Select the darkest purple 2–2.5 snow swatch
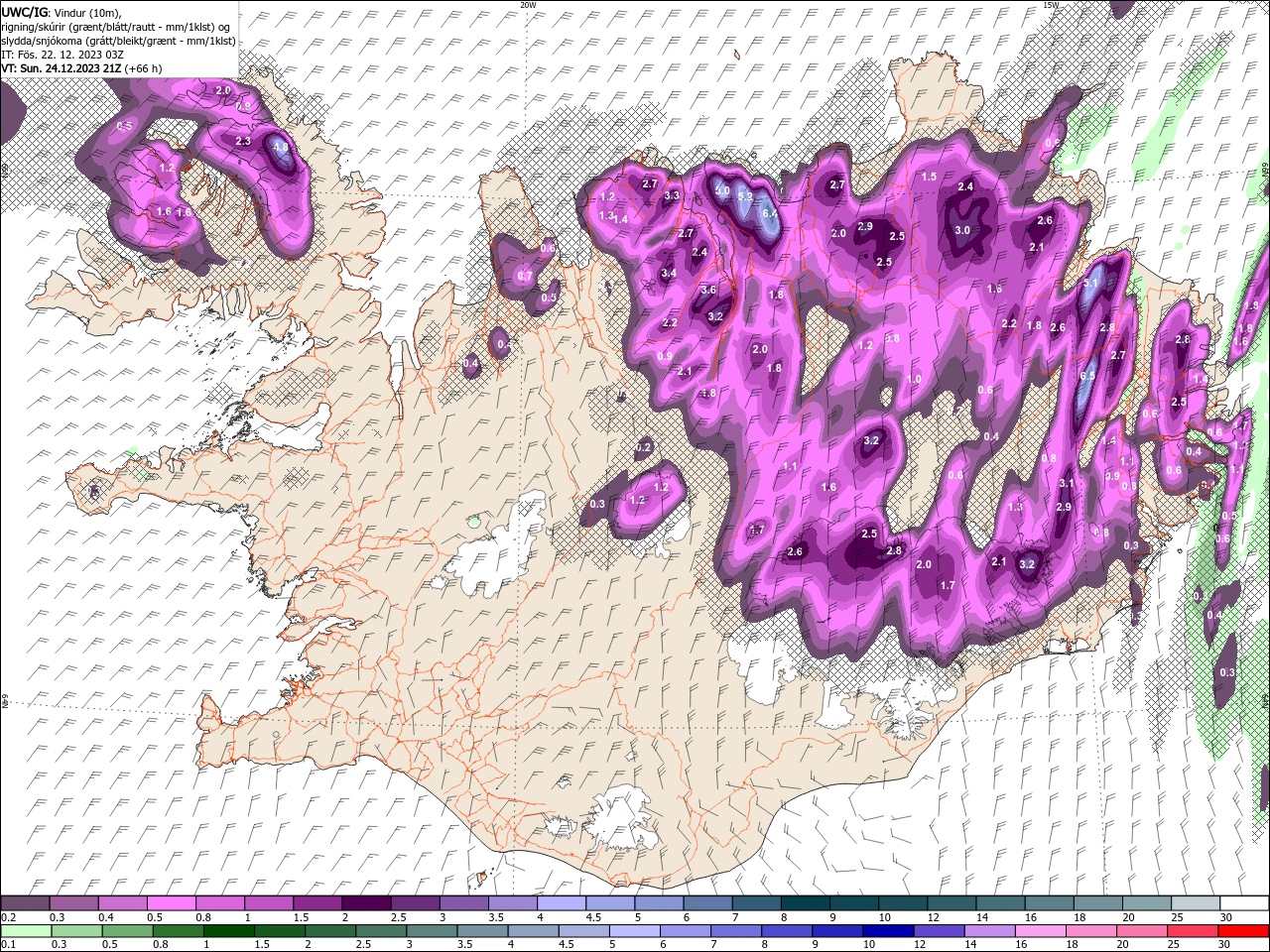This screenshot has height=952, width=1270. pos(365,903)
